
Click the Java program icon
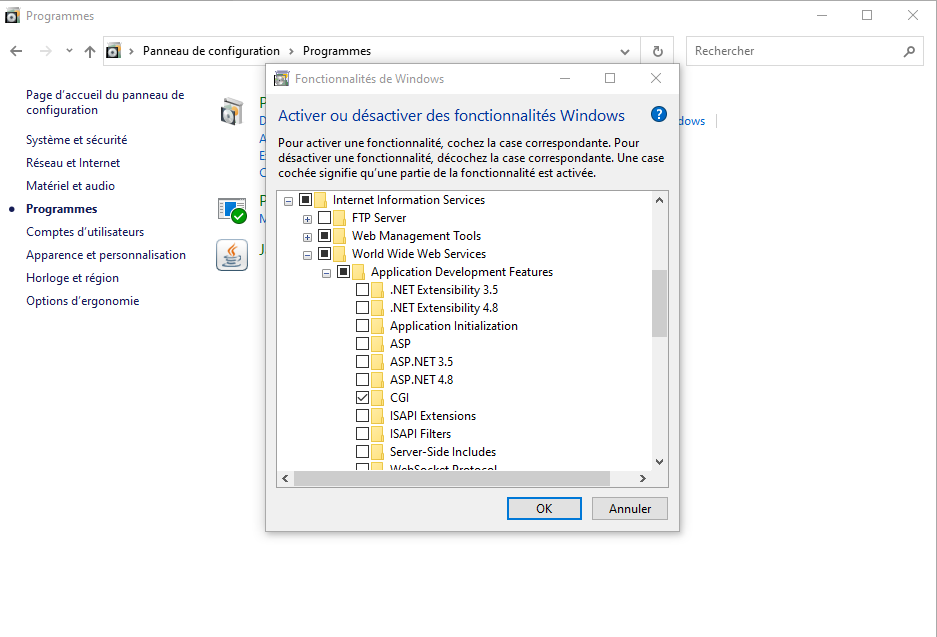pyautogui.click(x=232, y=256)
